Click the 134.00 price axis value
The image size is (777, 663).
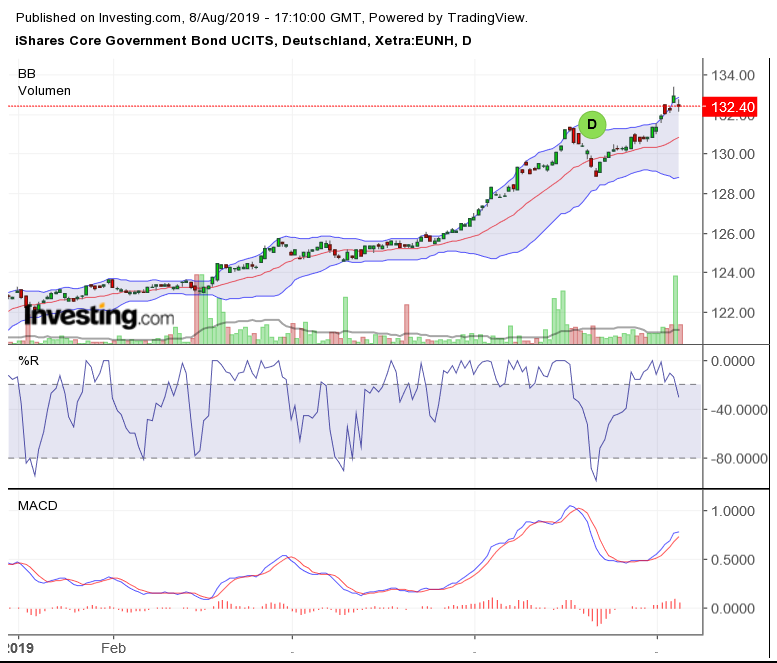(733, 75)
